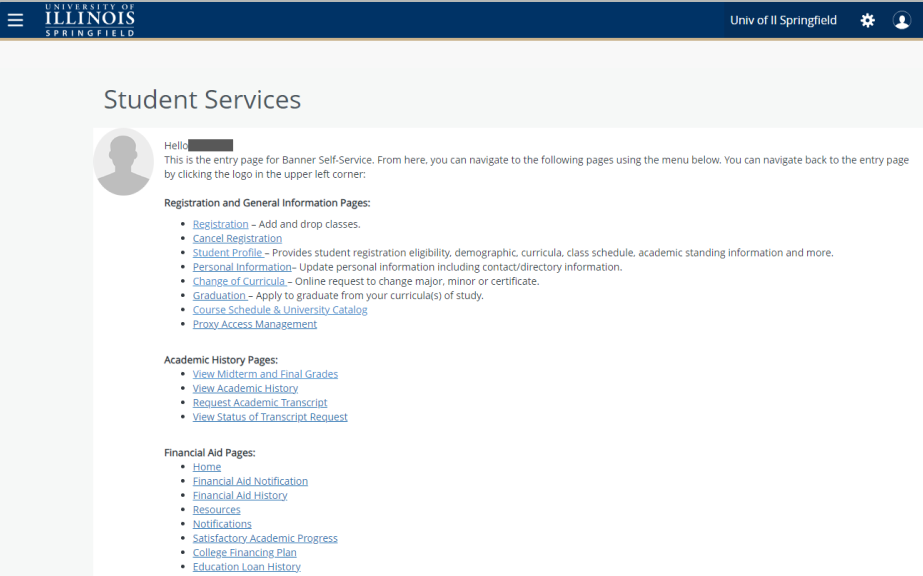Check Status of Transcript Request
The width and height of the screenshot is (923, 576).
270,416
